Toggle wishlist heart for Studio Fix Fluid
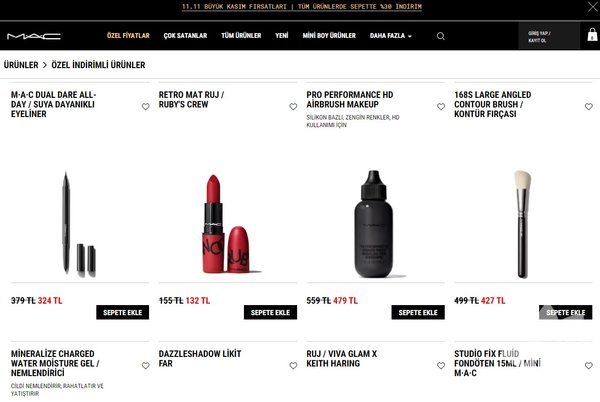This screenshot has width=600, height=402. click(x=589, y=366)
